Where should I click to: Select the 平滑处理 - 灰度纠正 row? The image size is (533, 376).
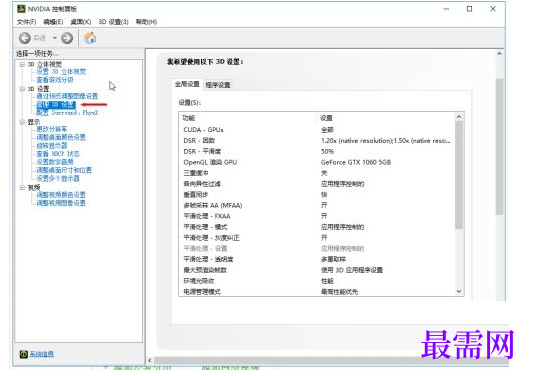coord(317,238)
